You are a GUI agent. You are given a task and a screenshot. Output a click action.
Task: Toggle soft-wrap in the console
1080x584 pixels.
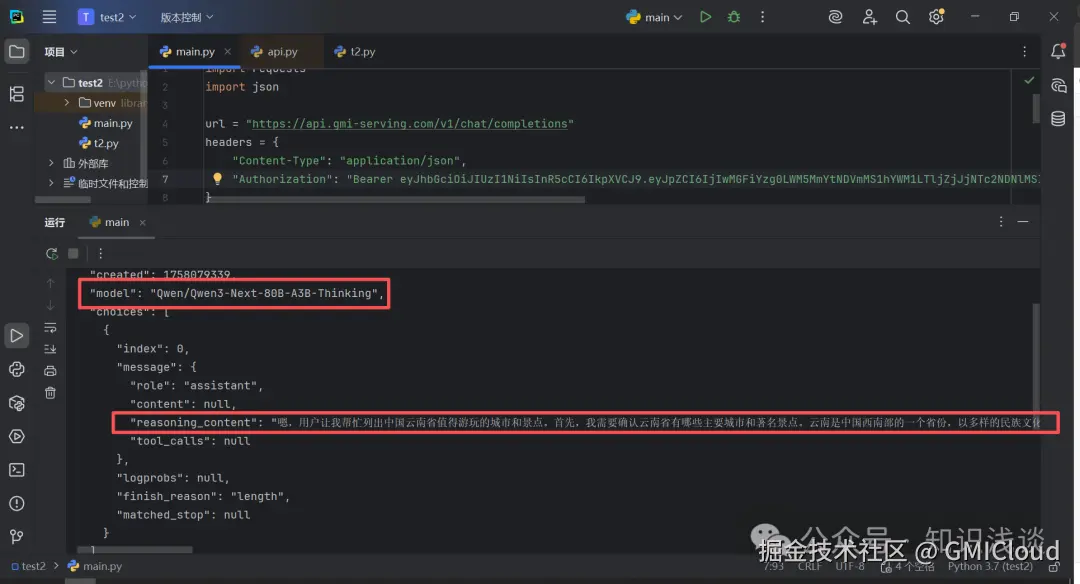point(50,328)
